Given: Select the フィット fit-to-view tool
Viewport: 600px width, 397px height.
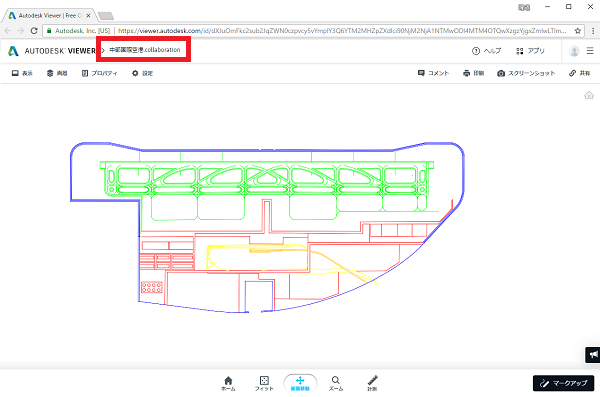Looking at the screenshot, I should pos(264,383).
